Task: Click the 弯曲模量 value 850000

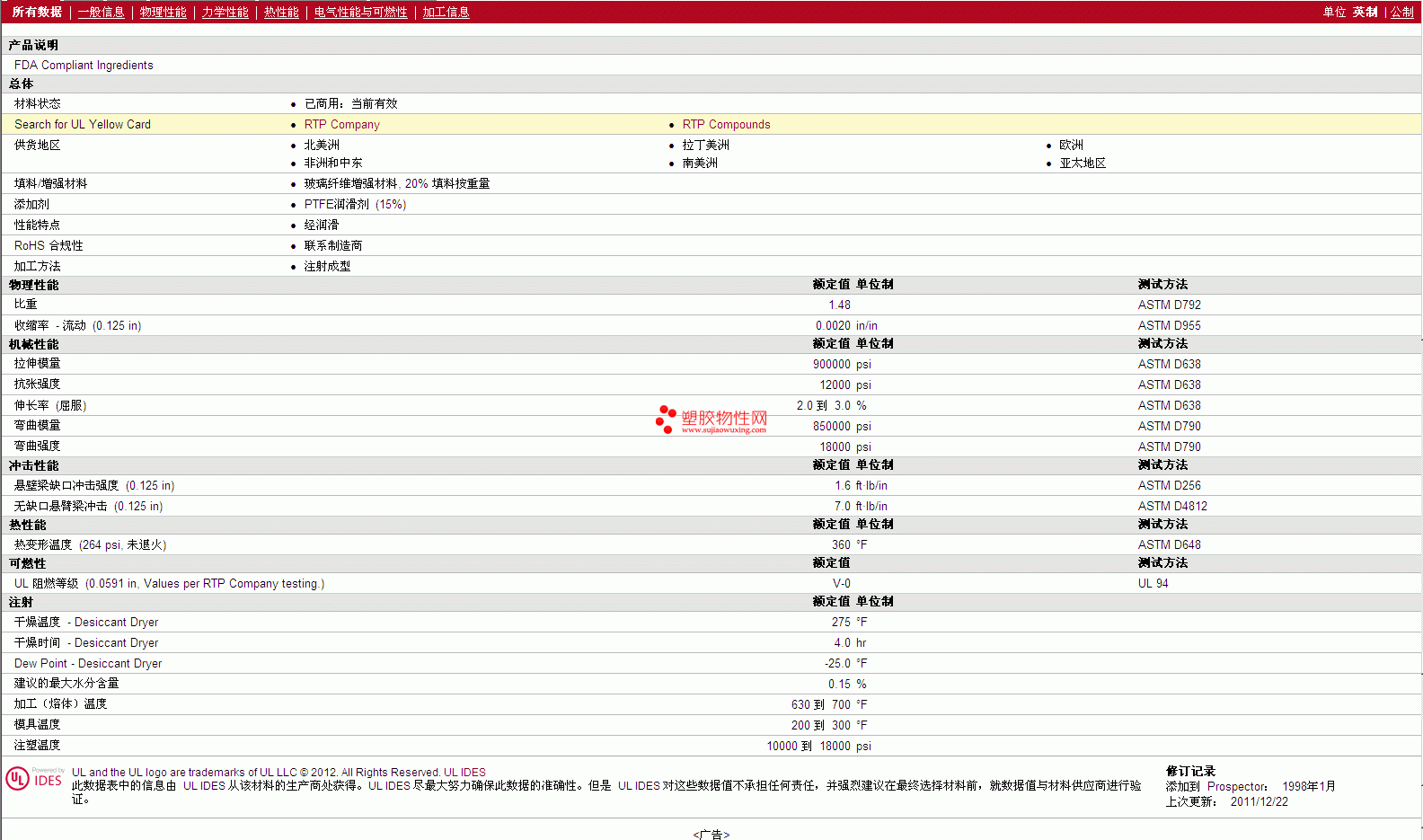Action: (x=832, y=427)
